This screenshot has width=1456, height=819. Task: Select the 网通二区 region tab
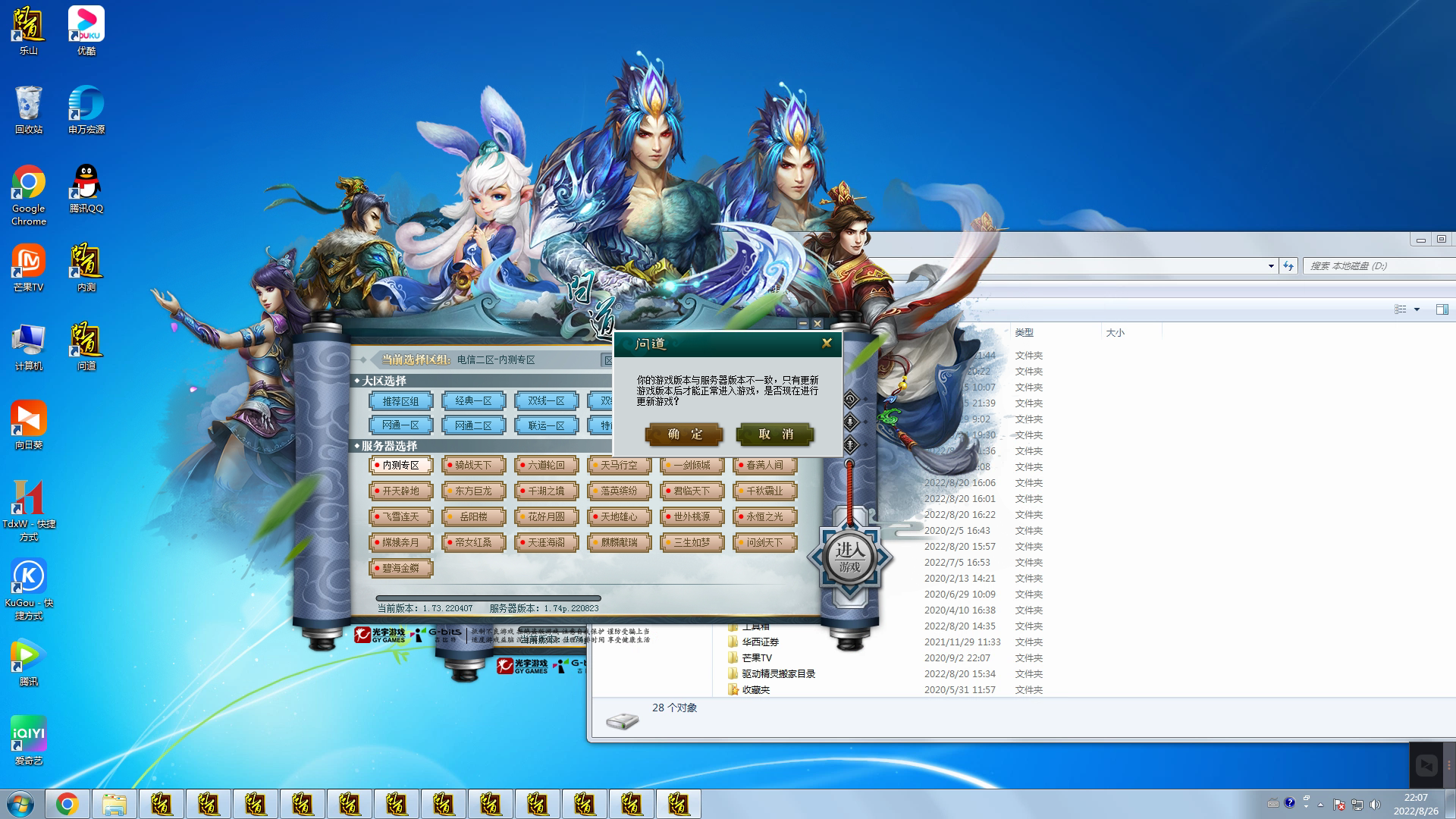pos(473,425)
